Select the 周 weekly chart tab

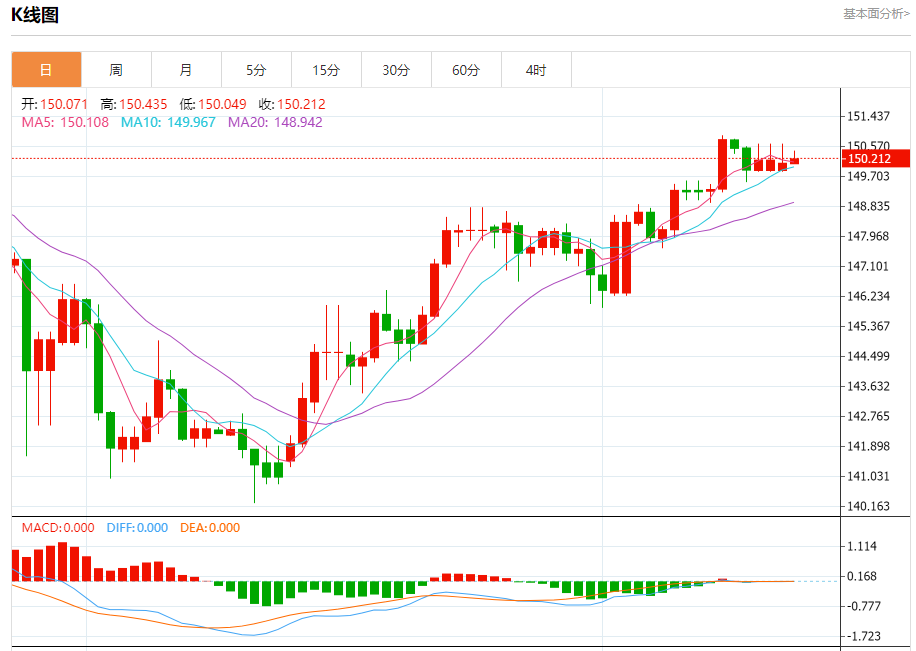(116, 70)
